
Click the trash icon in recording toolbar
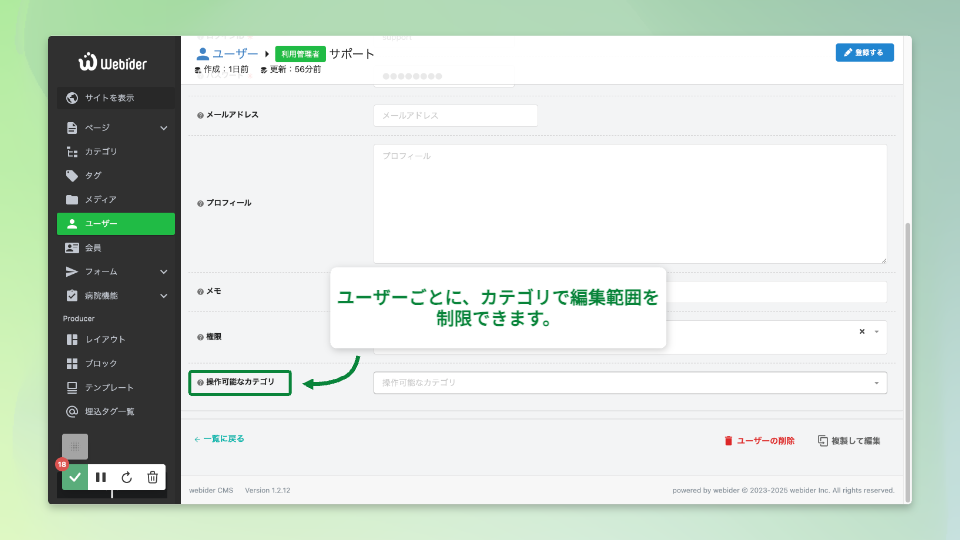(x=152, y=478)
